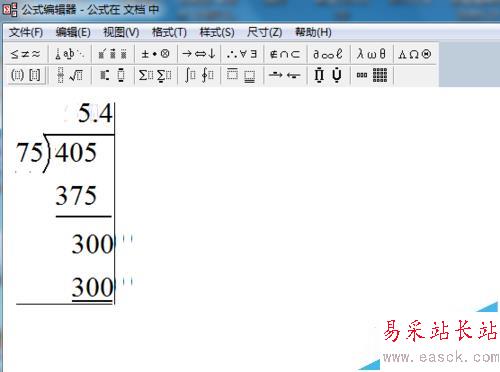The image size is (500, 372).
Task: Click the quotient 5.4 in the equation
Action: (95, 114)
